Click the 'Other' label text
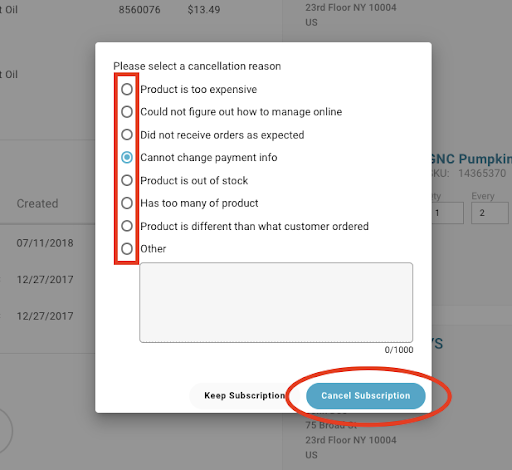 [153, 249]
